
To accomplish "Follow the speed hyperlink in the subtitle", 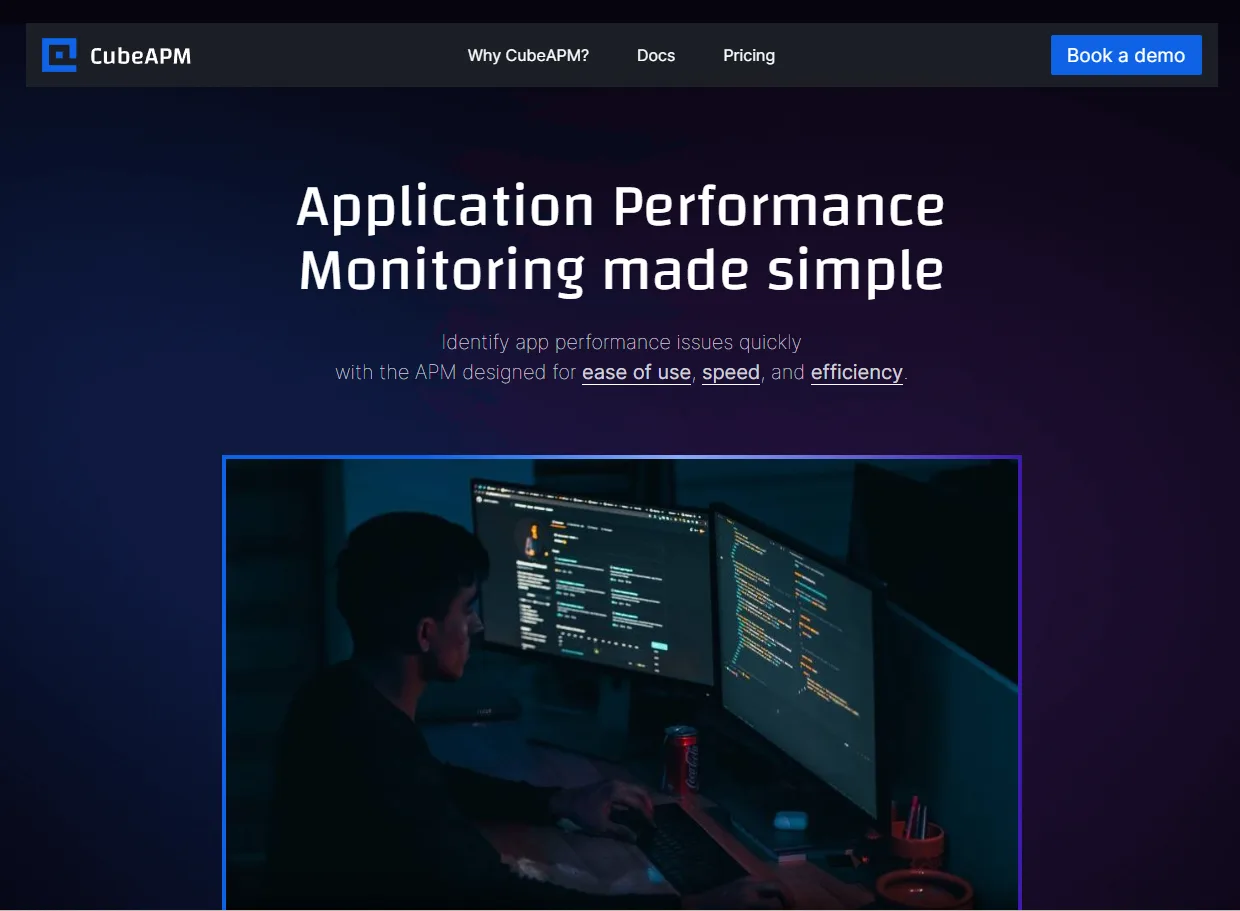I will click(x=730, y=372).
